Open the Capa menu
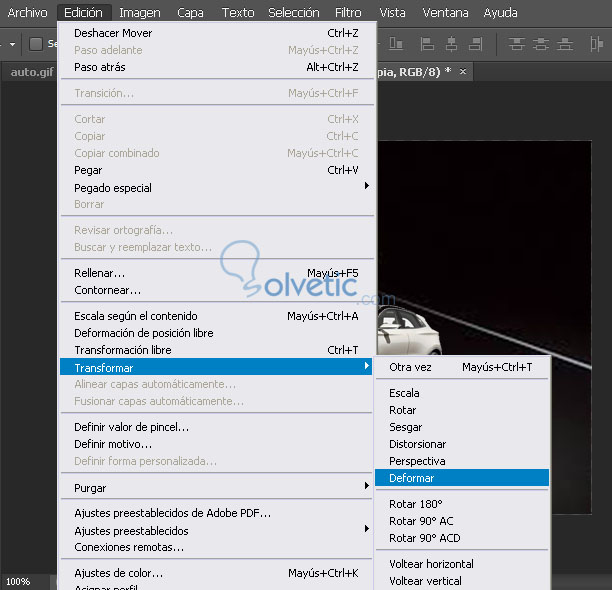Screen dimensions: 612x590 click(190, 12)
